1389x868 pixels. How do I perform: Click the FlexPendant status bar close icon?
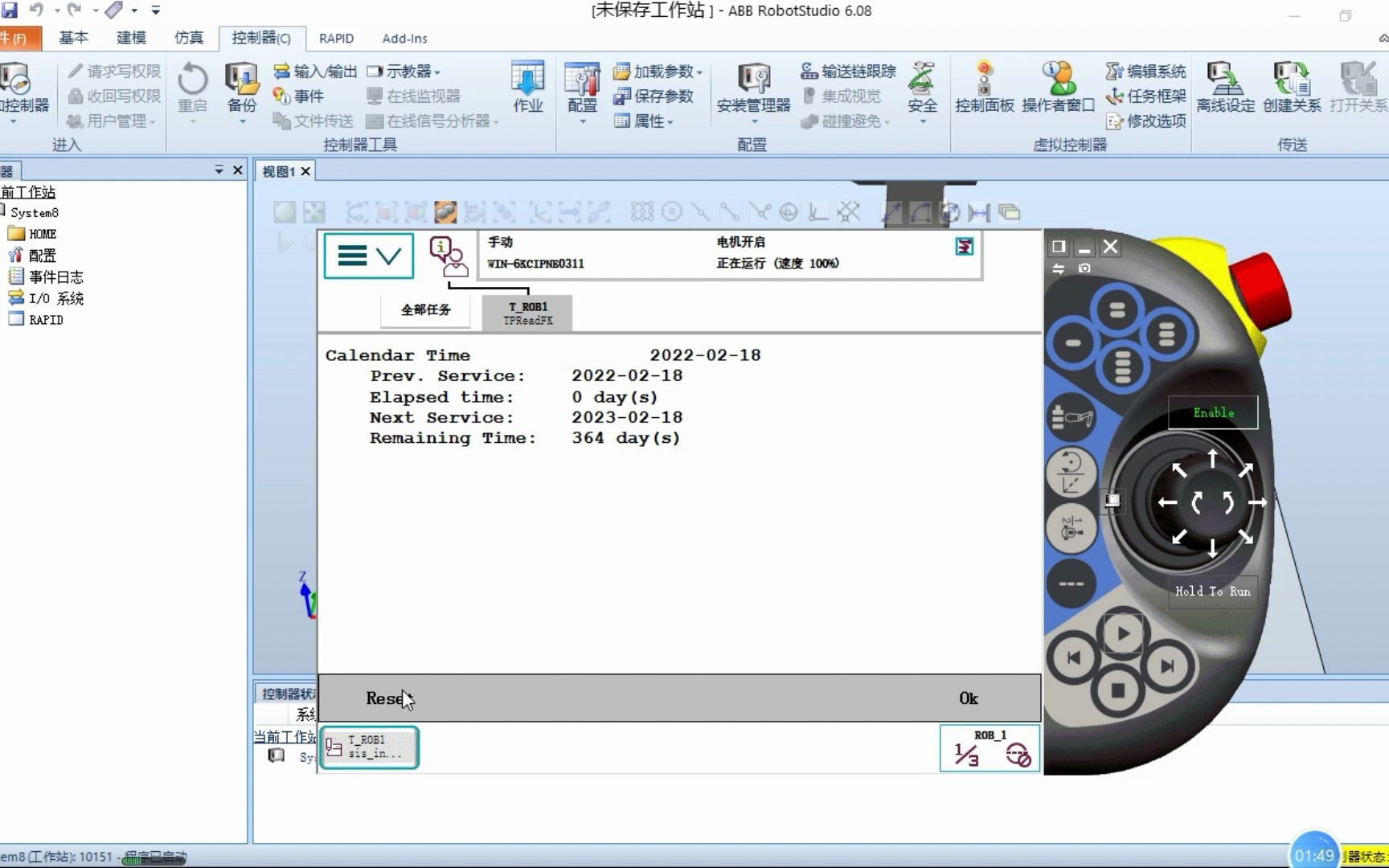[964, 247]
